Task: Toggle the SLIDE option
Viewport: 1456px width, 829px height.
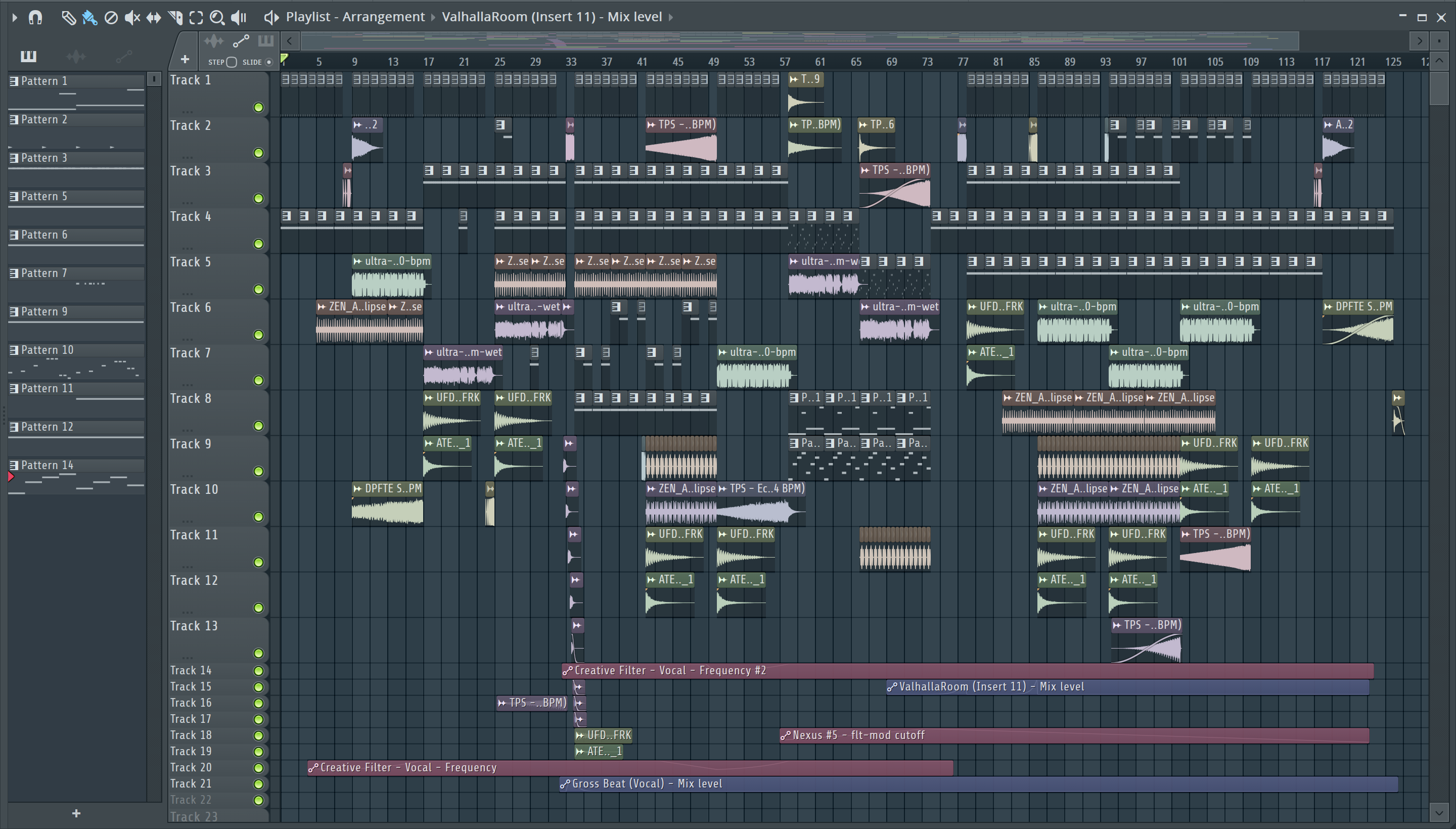Action: [x=269, y=62]
